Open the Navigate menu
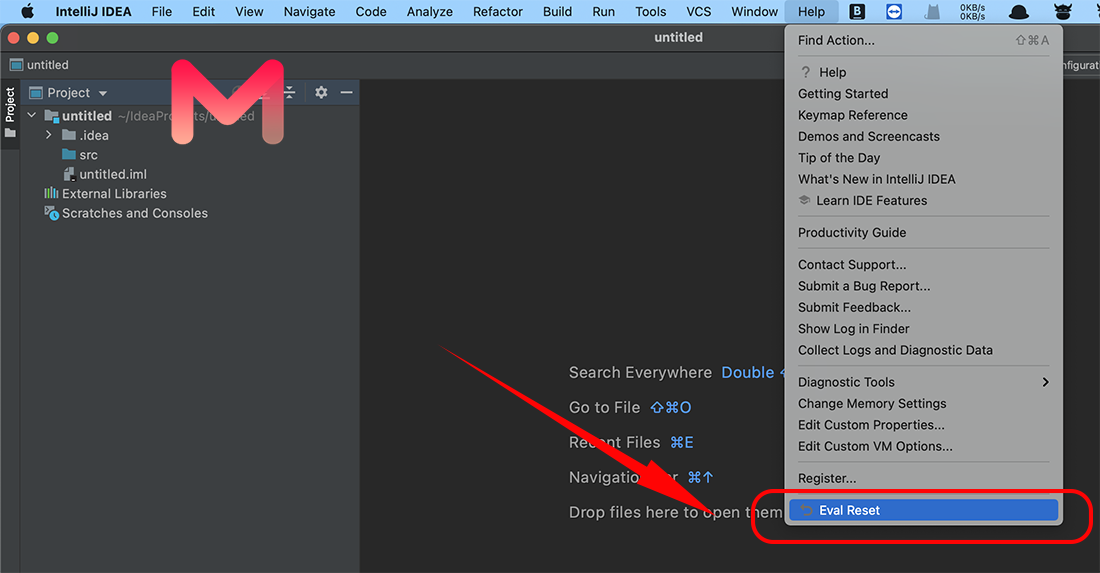The image size is (1100, 573). (x=309, y=11)
